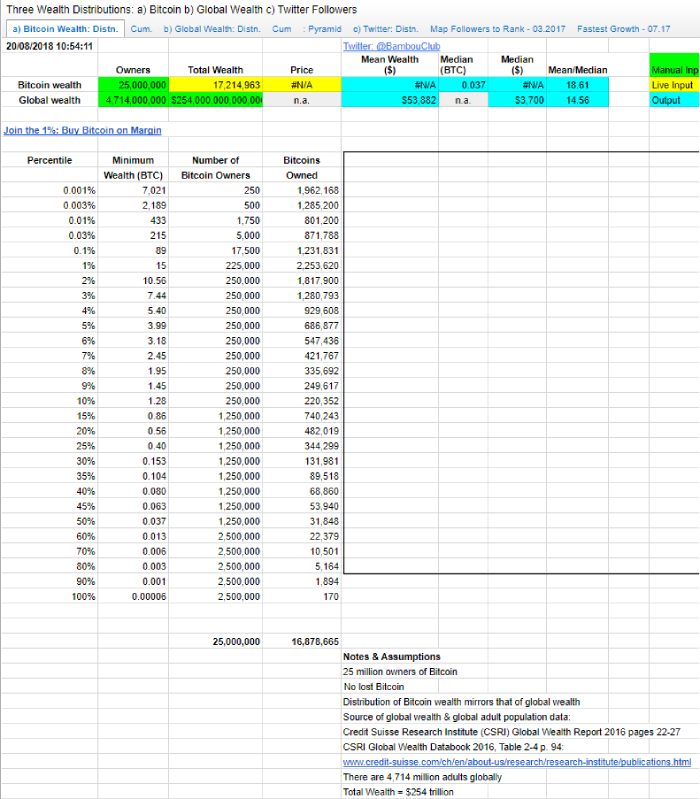Viewport: 700px width, 799px height.
Task: Click the total bitcoins sum '16,878,665'
Action: (x=302, y=642)
